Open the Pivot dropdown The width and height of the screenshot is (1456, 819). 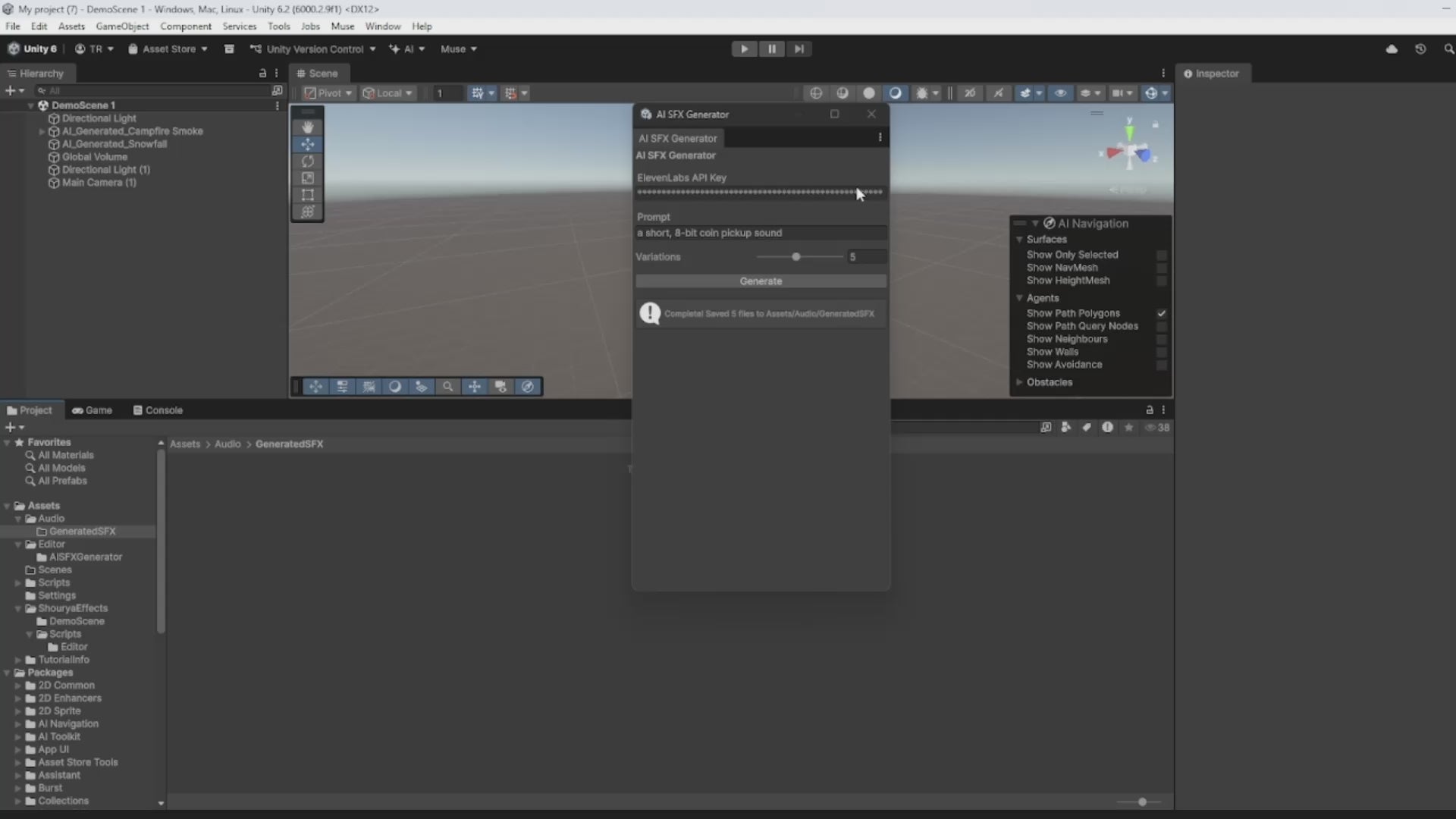328,93
